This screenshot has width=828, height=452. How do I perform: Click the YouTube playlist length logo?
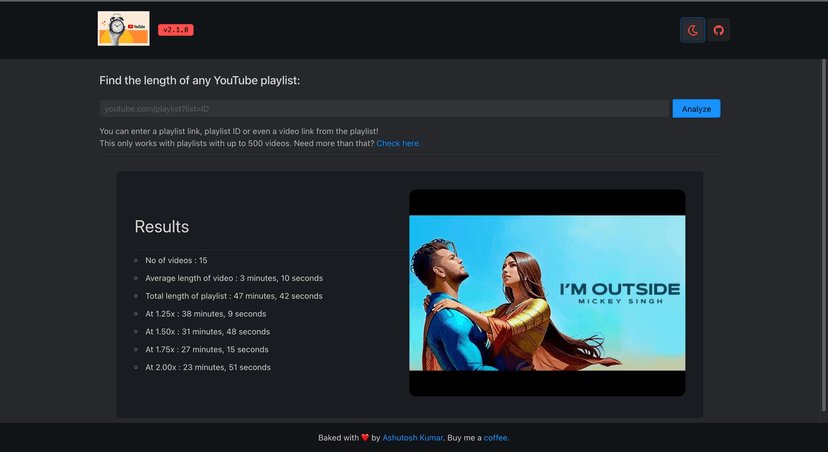124,29
